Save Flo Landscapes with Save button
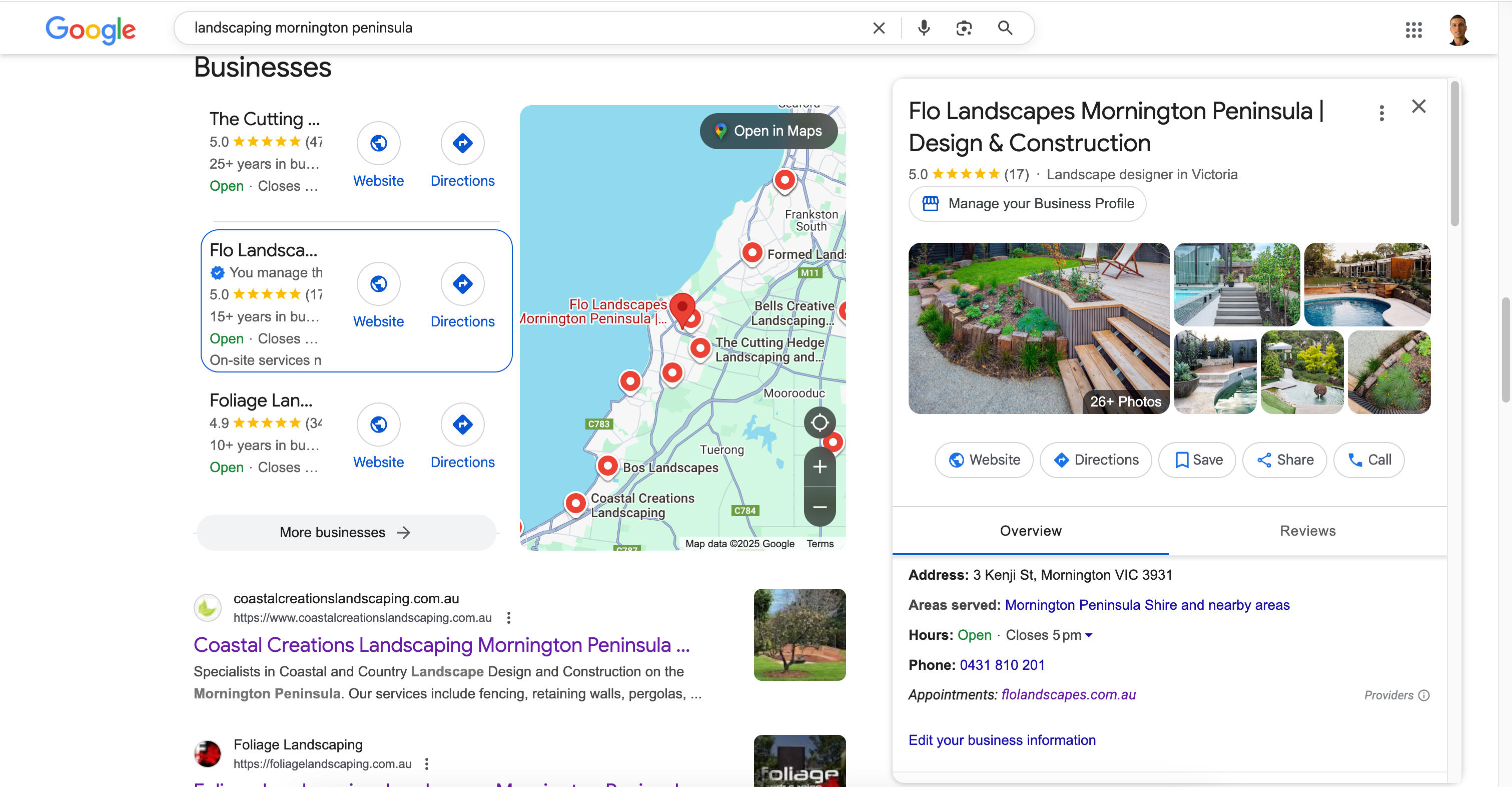Viewport: 1512px width, 787px height. [x=1197, y=460]
